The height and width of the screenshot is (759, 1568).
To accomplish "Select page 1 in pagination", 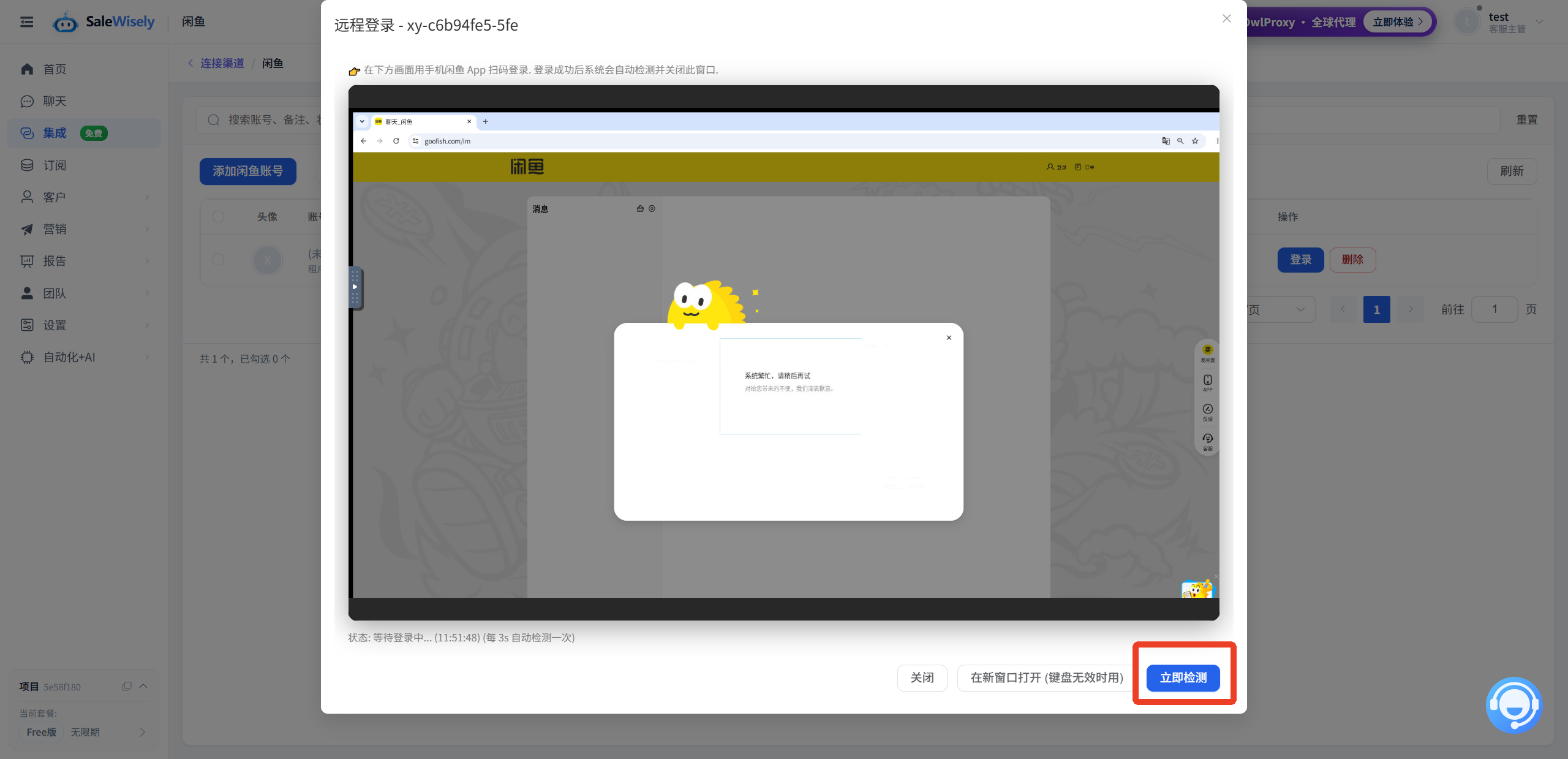I will (1377, 309).
